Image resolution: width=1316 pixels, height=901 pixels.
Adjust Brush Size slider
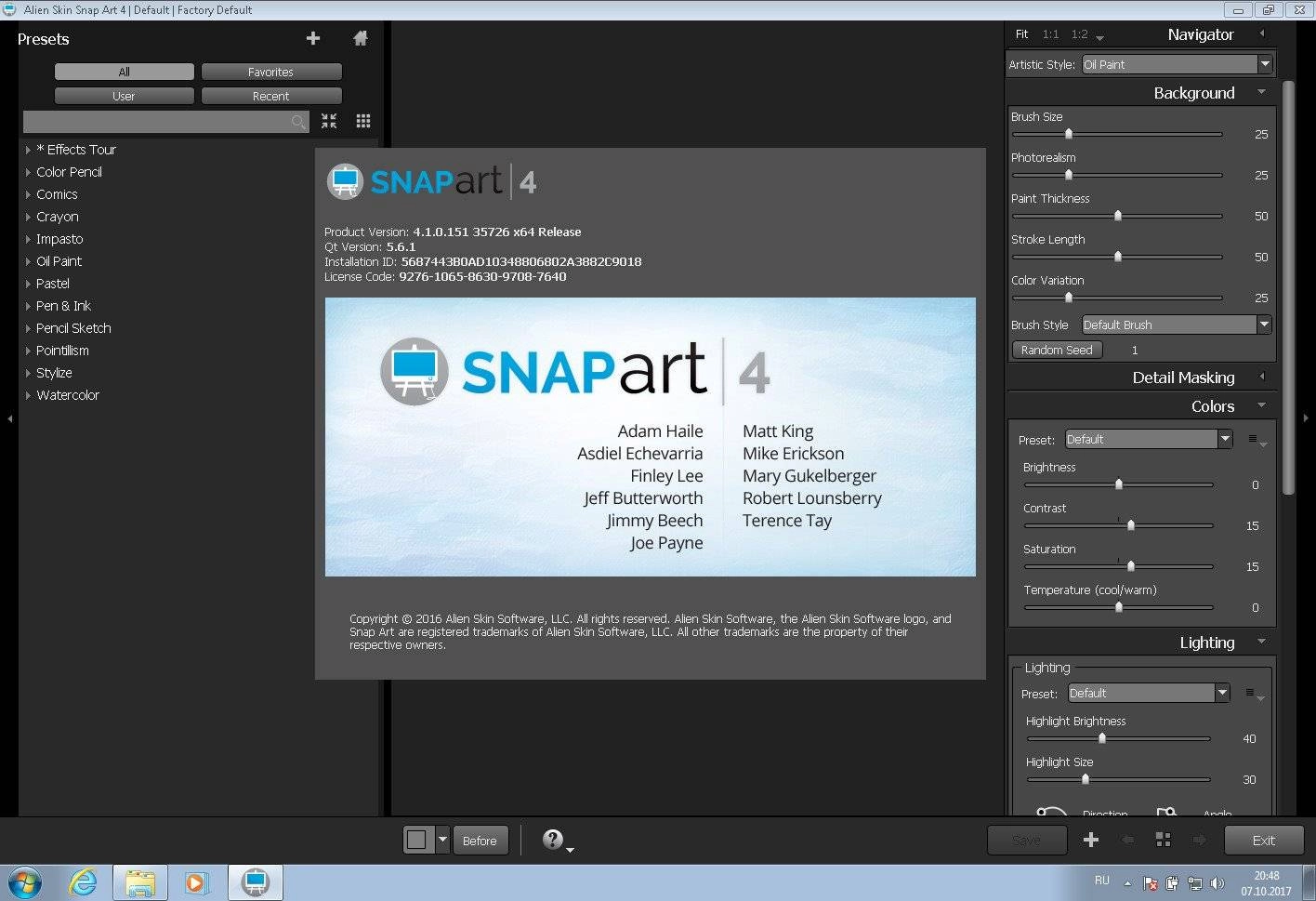1117,134
